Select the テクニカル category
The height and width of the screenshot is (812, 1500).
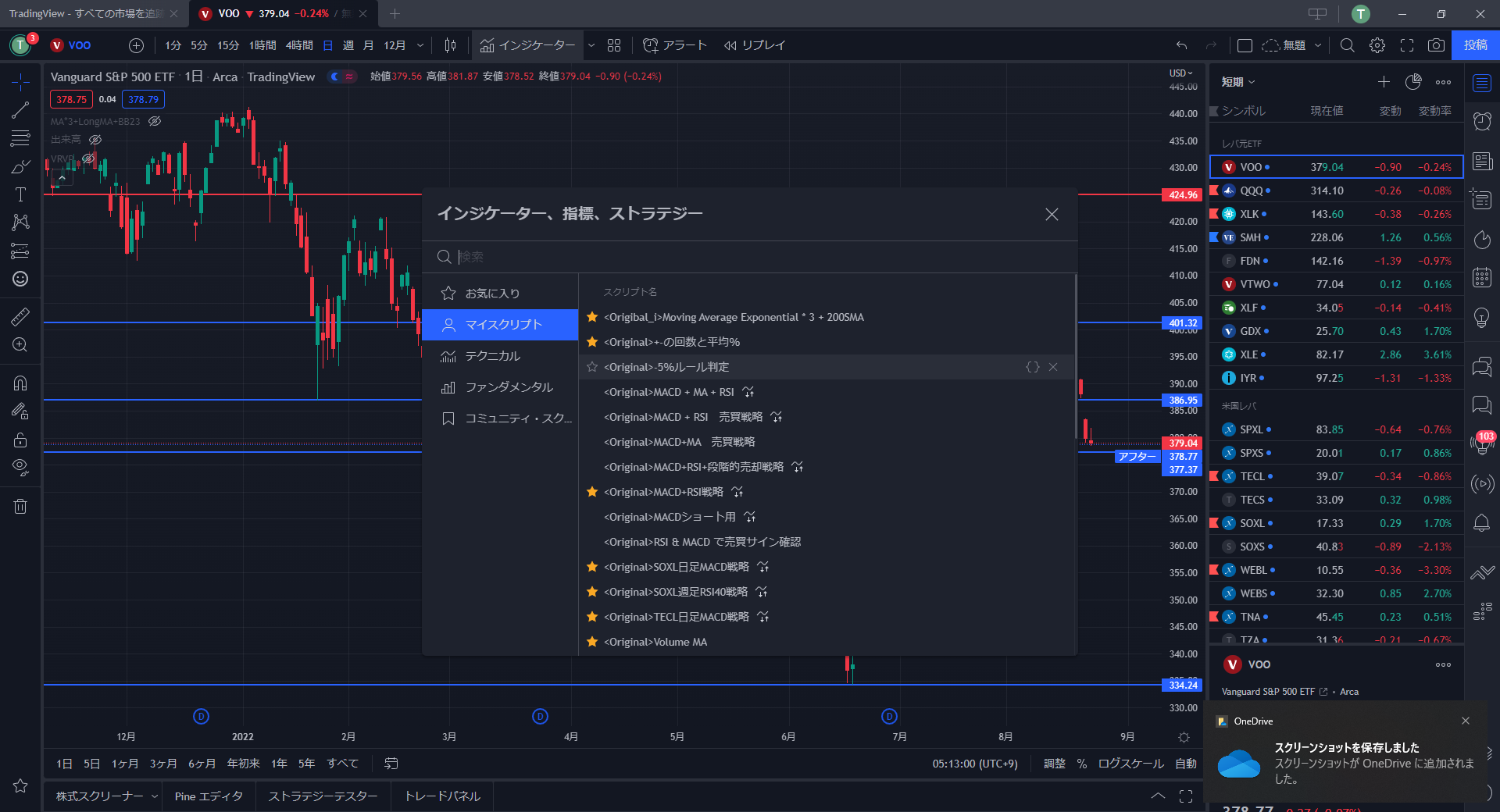click(x=492, y=356)
